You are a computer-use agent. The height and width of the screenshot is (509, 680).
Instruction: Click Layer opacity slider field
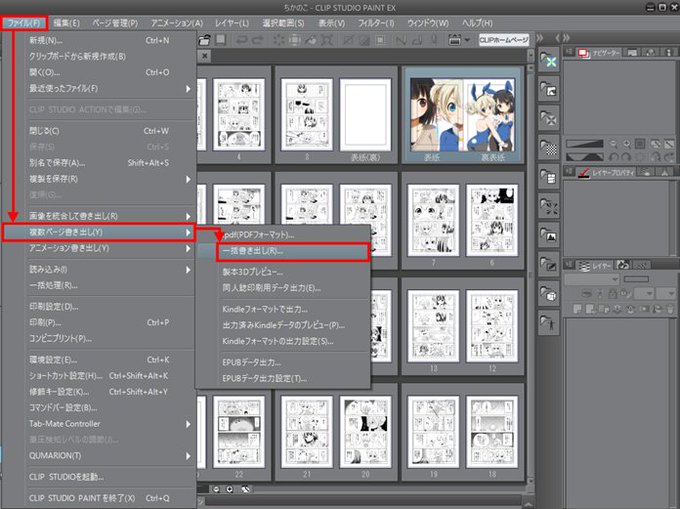click(636, 280)
